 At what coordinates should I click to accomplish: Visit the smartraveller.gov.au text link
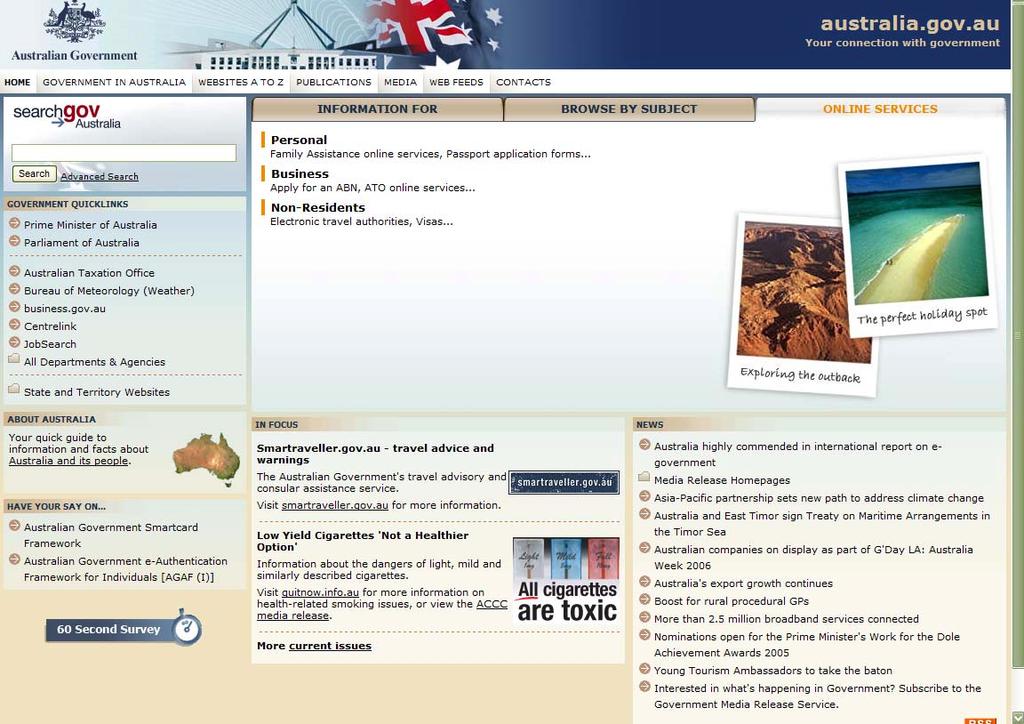pyautogui.click(x=335, y=505)
